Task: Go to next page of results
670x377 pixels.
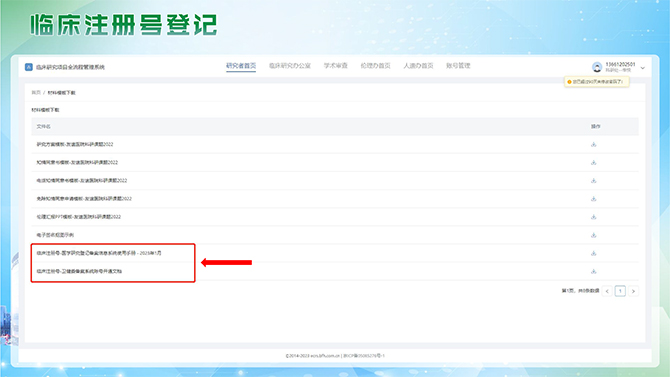Action: coord(633,291)
